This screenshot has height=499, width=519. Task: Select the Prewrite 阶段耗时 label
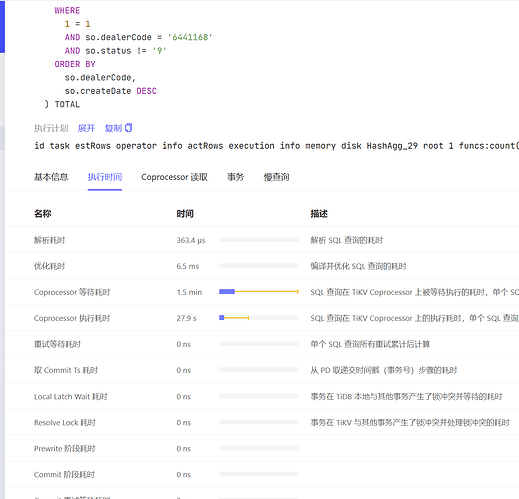click(65, 448)
